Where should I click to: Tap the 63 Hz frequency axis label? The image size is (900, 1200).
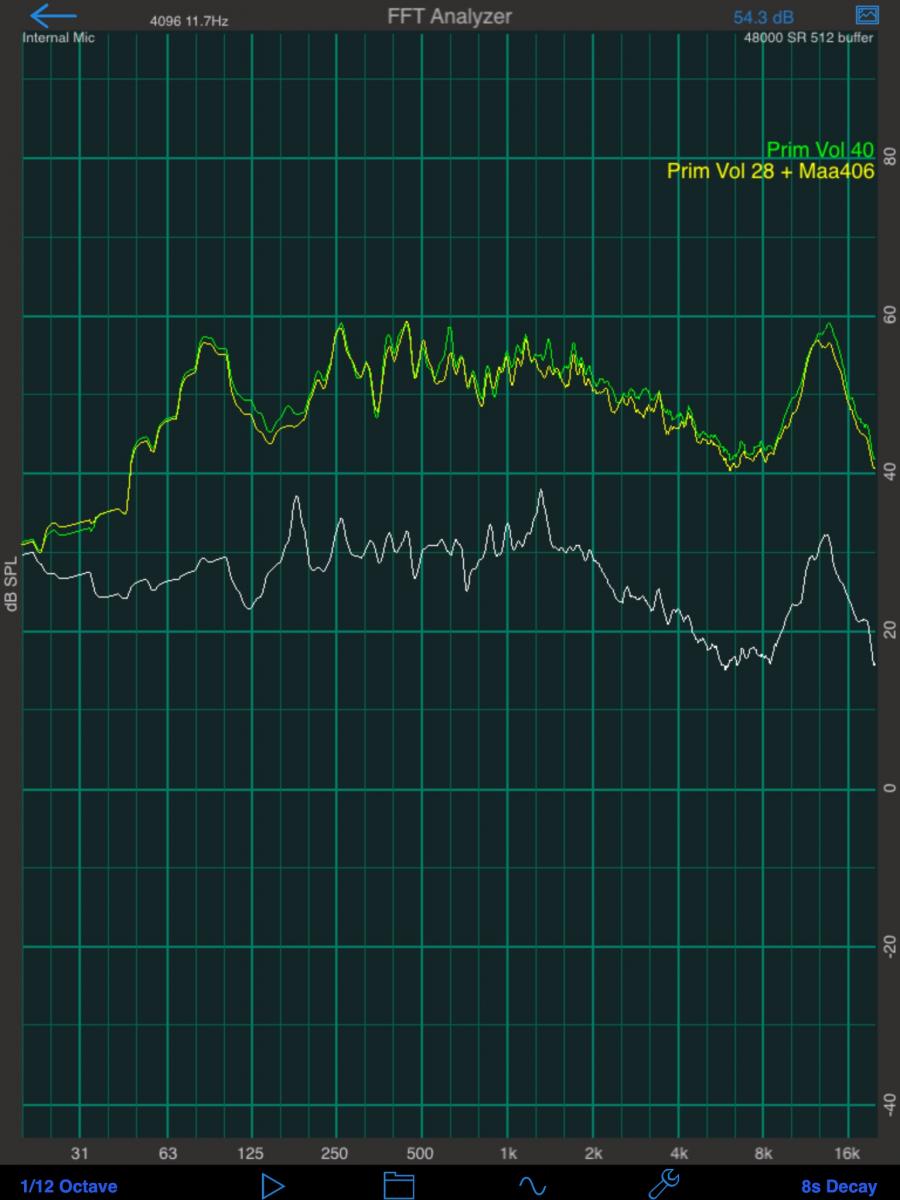[x=167, y=1154]
